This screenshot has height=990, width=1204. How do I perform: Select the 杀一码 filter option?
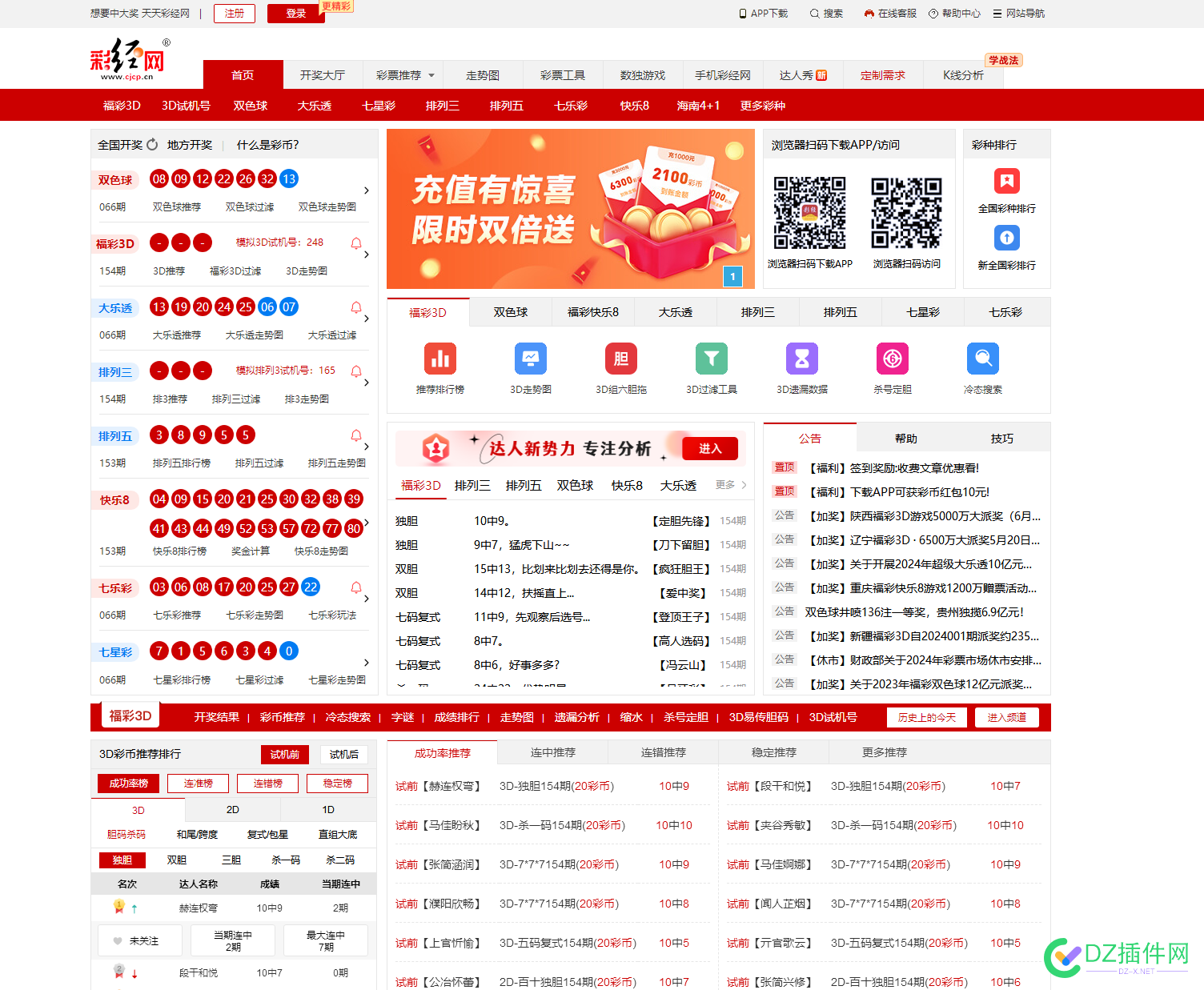[x=286, y=860]
